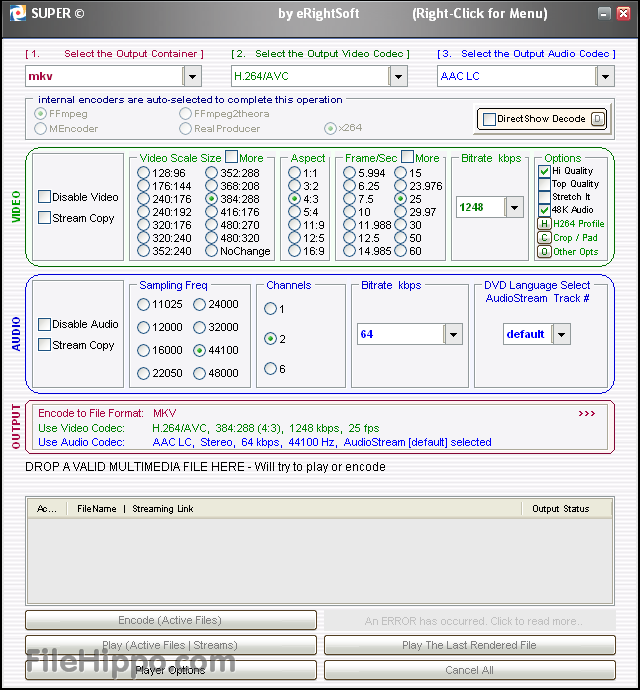Select video scale size 352:288
640x690 pixels.
coord(211,173)
